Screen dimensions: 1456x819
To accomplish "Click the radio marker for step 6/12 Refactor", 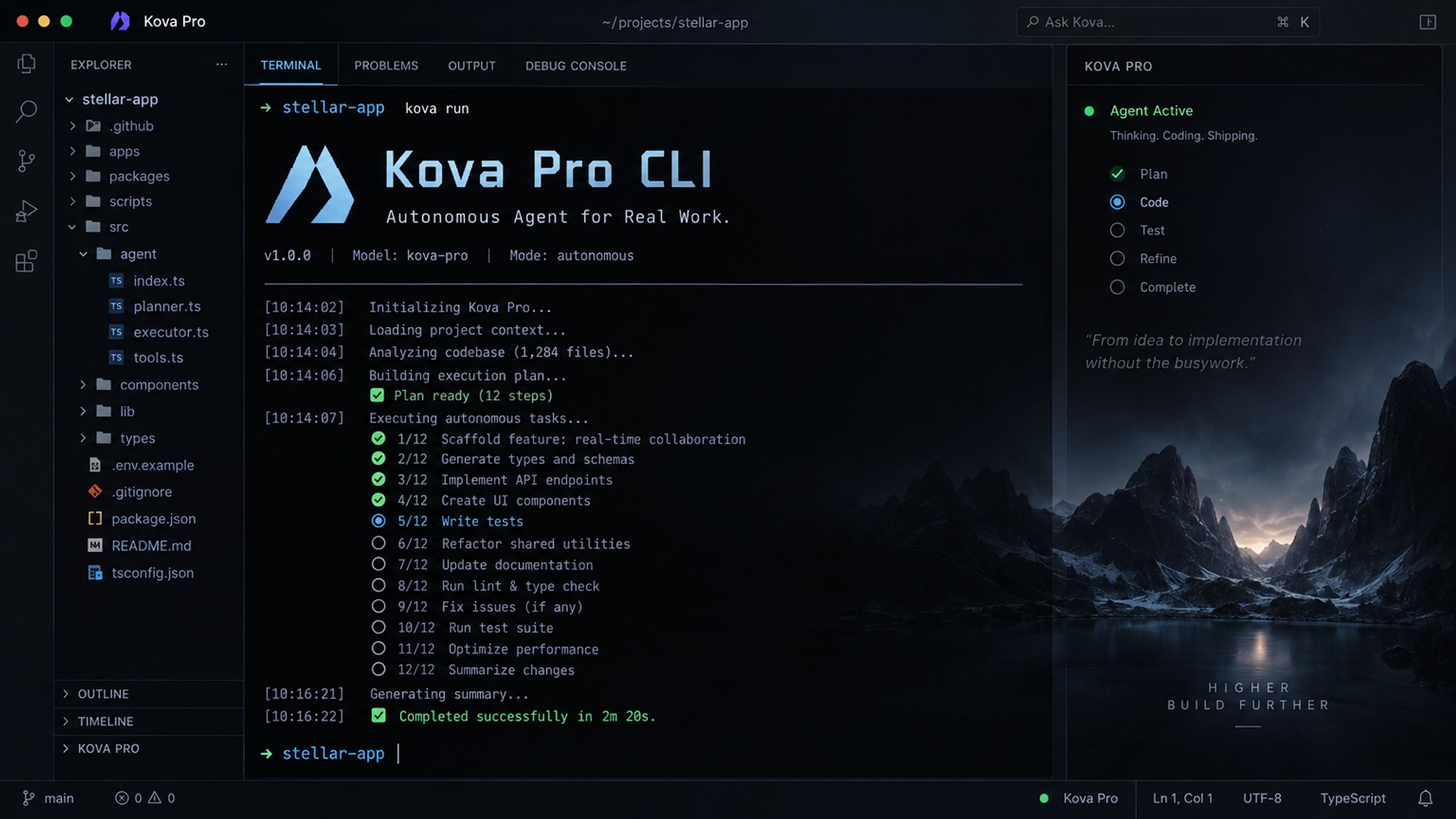I will 378,543.
